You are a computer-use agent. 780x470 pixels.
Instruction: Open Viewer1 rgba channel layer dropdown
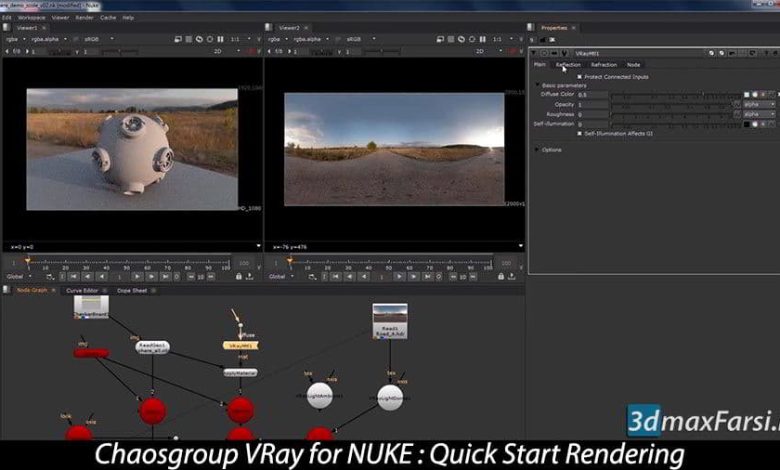[15, 39]
